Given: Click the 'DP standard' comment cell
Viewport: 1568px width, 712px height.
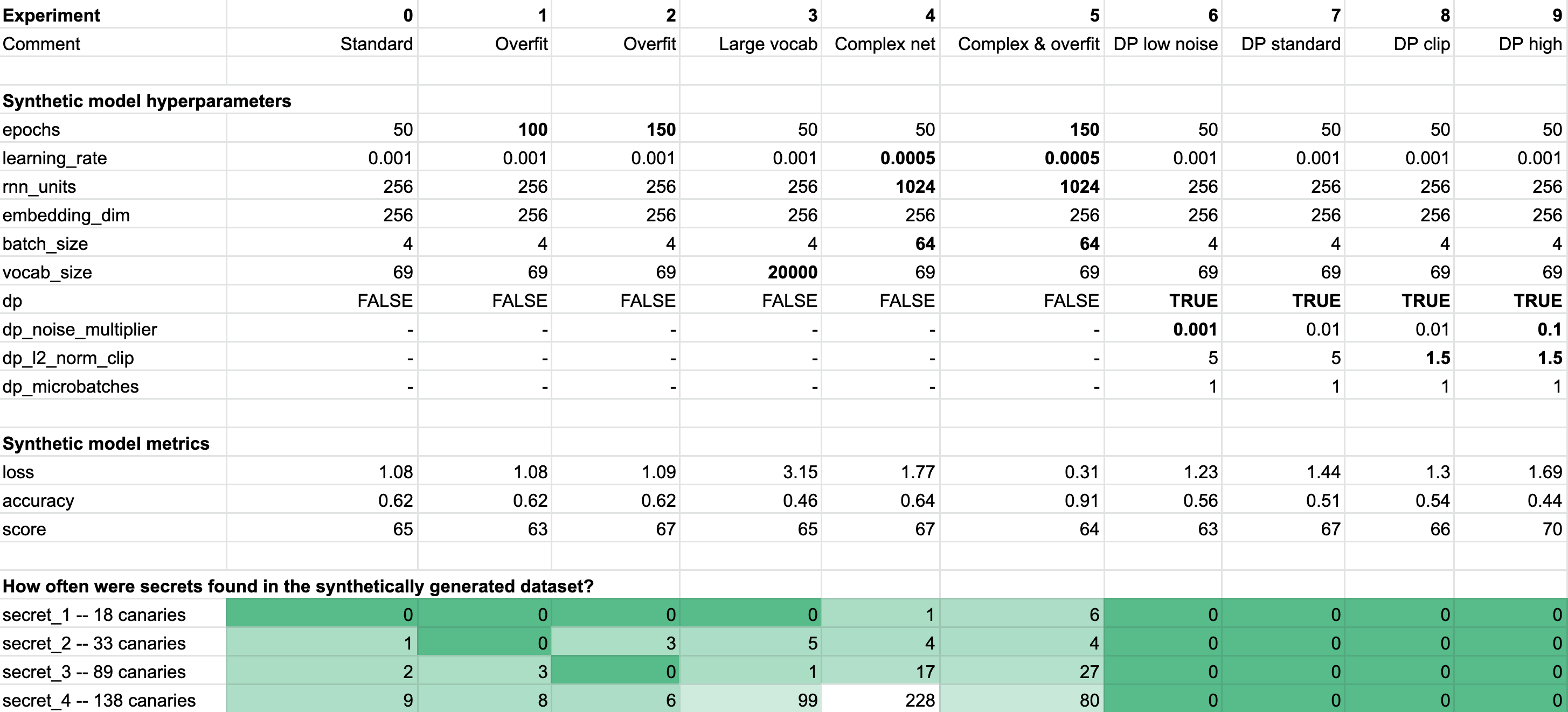Looking at the screenshot, I should coord(1283,43).
